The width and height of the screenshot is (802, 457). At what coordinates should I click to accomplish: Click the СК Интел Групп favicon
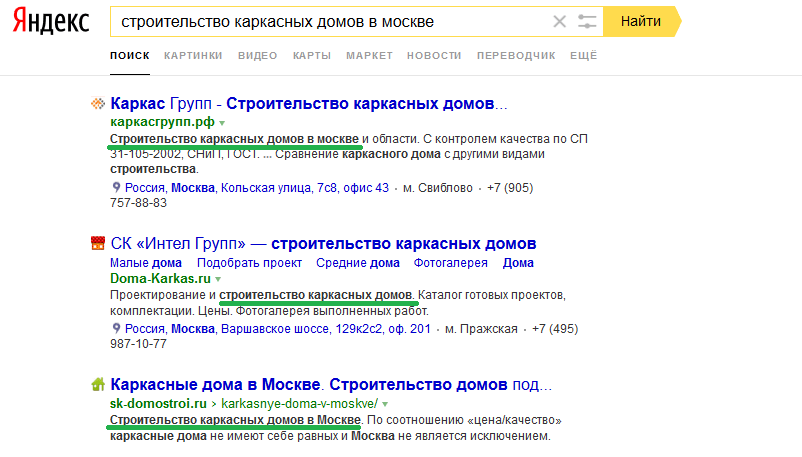click(98, 243)
